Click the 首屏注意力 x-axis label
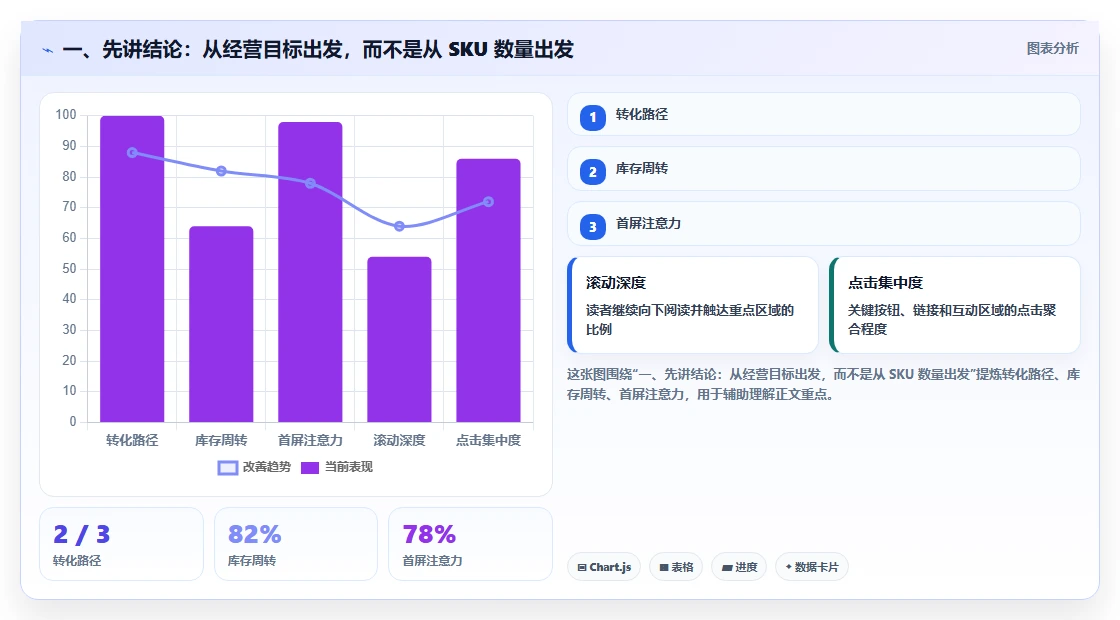The width and height of the screenshot is (1120, 620). 310,440
